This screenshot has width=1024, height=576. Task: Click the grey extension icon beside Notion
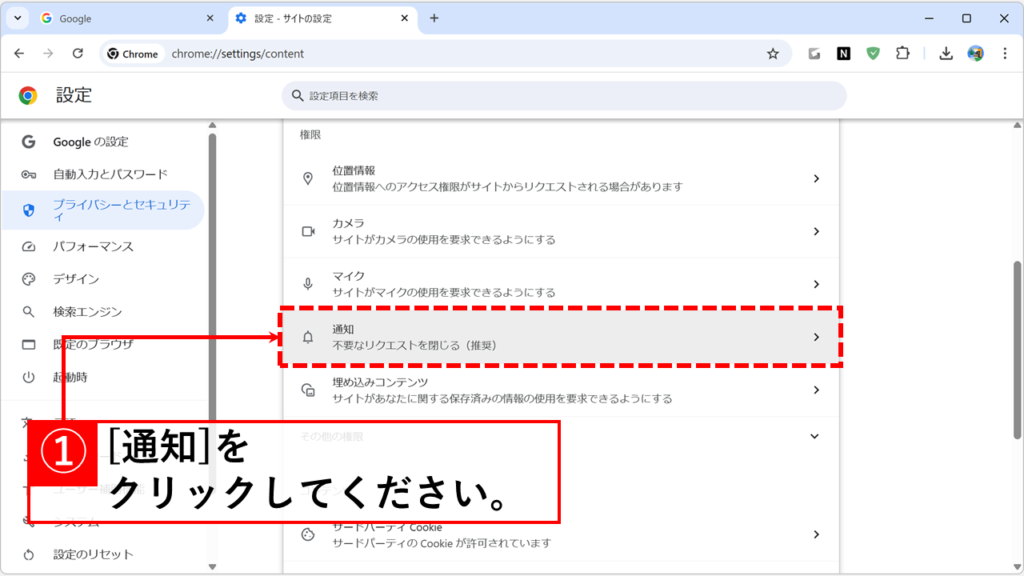[814, 54]
